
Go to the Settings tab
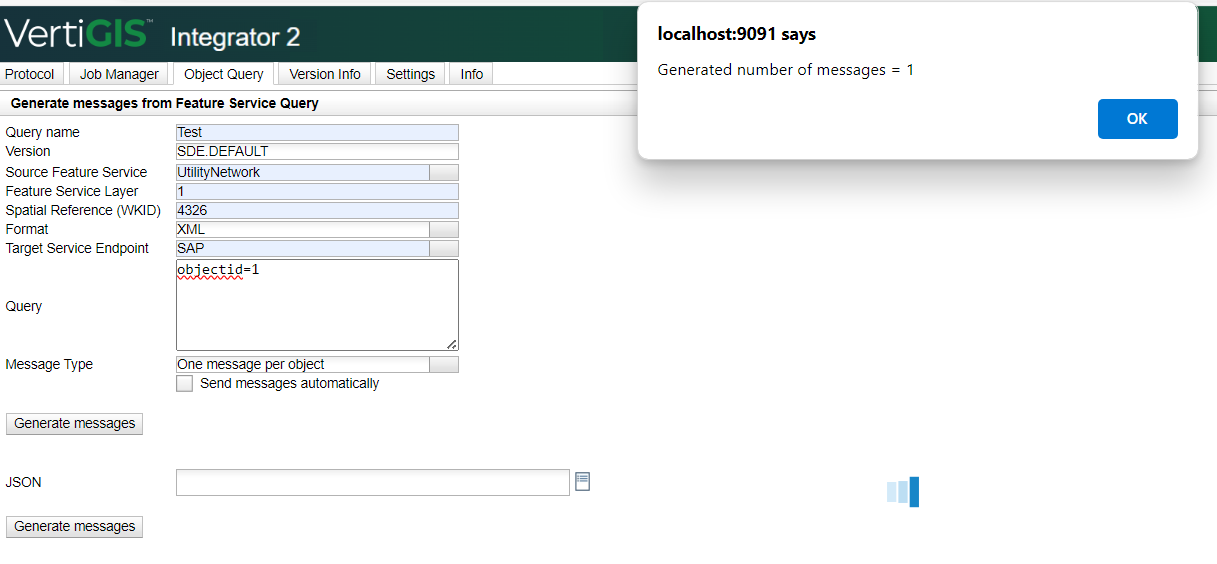click(x=411, y=74)
